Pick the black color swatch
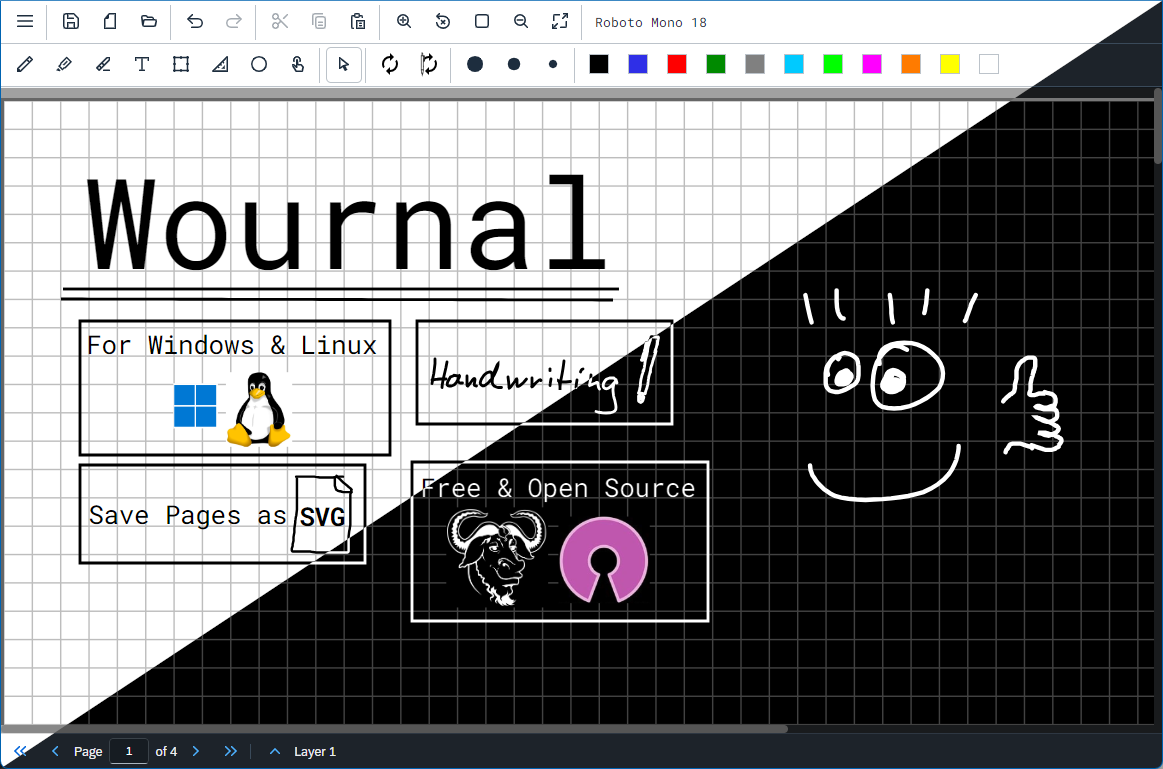The width and height of the screenshot is (1163, 769). 599,65
